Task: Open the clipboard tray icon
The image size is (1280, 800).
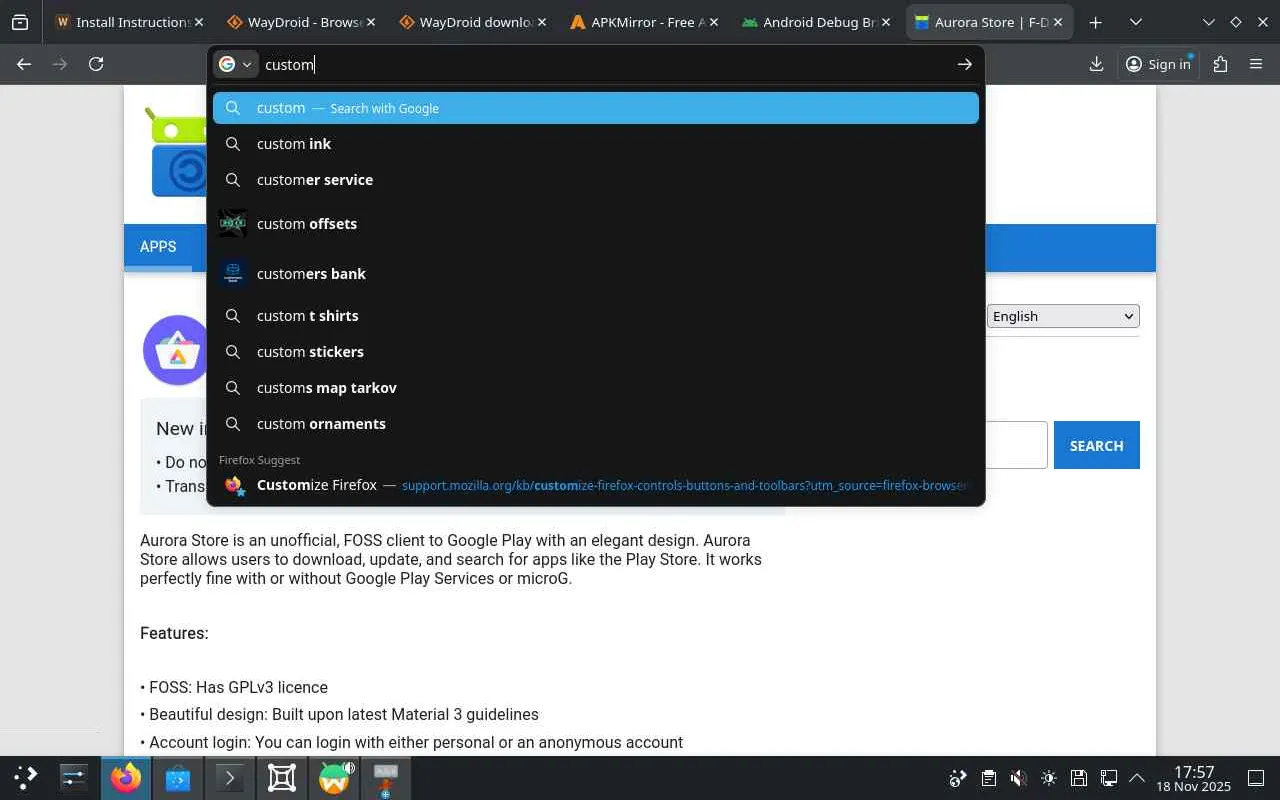Action: click(x=988, y=778)
